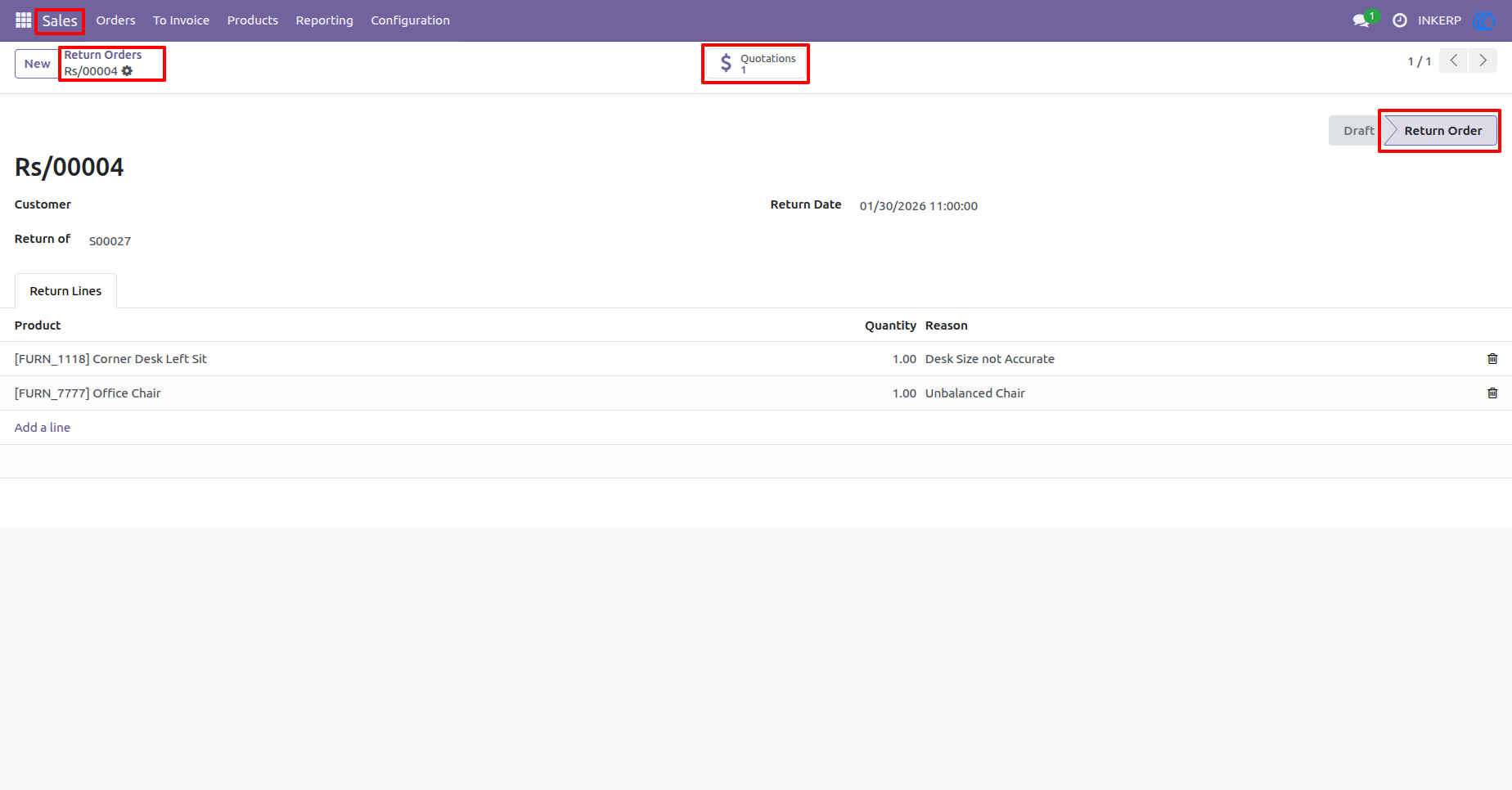Screen dimensions: 1512x790
Task: Click the Product column header
Action: 38,325
